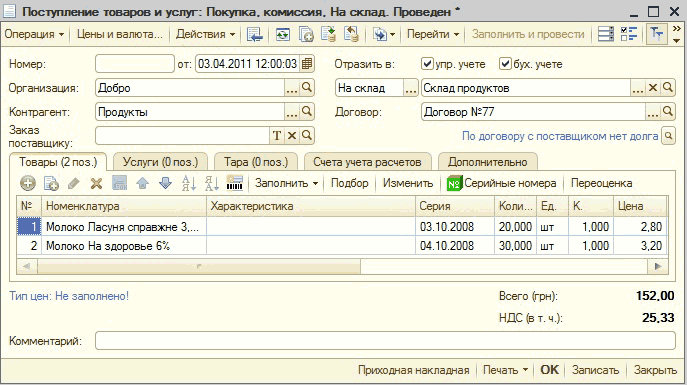Expand the Заполнить dropdown
This screenshot has width=687, height=385.
[287, 183]
